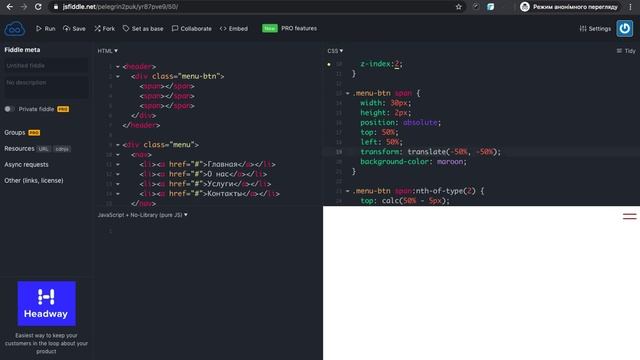Tidy the CSS code

click(x=626, y=51)
